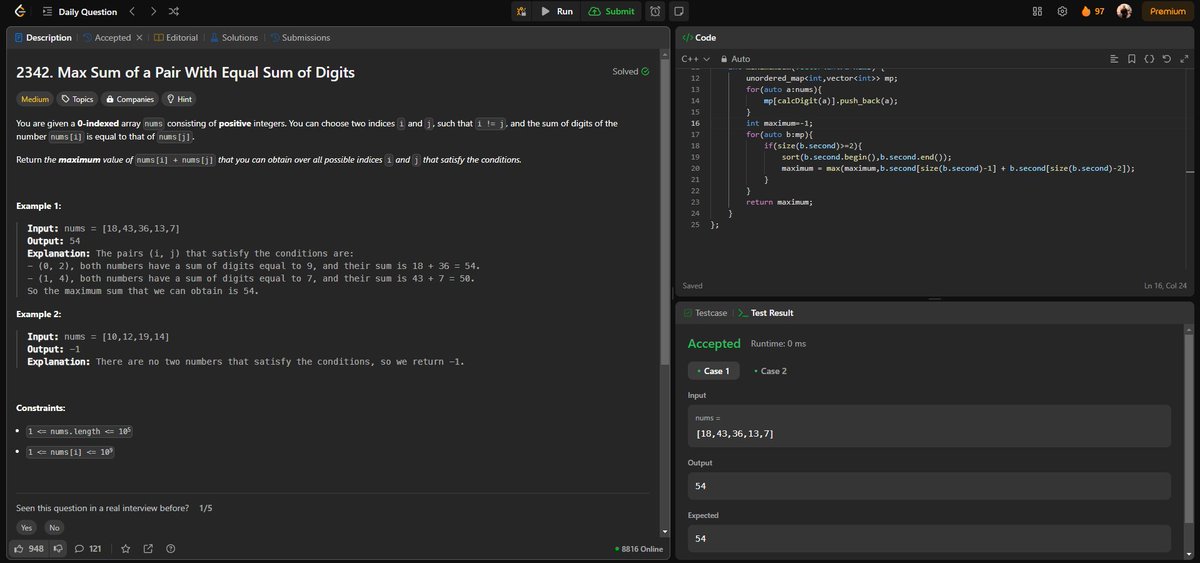Image resolution: width=1200 pixels, height=563 pixels.
Task: Expand the Companies tag
Action: [130, 99]
